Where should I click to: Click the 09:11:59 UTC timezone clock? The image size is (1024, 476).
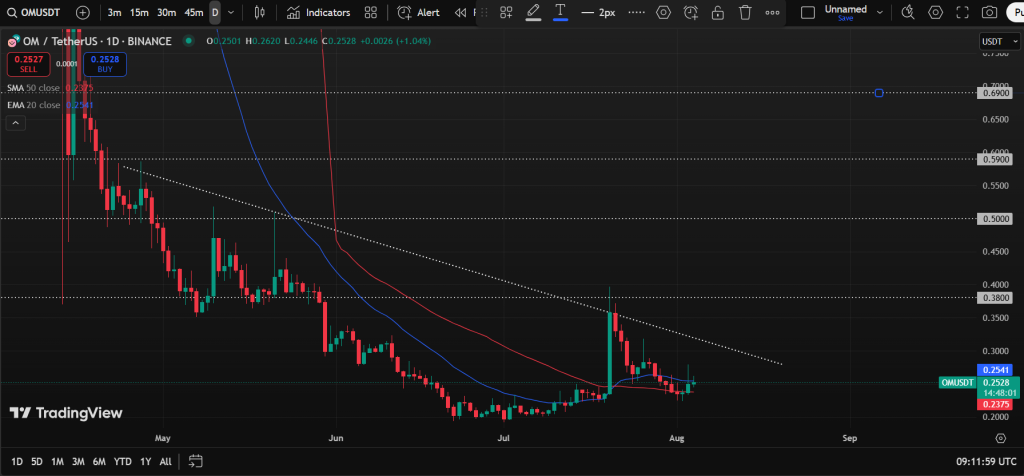pos(984,462)
